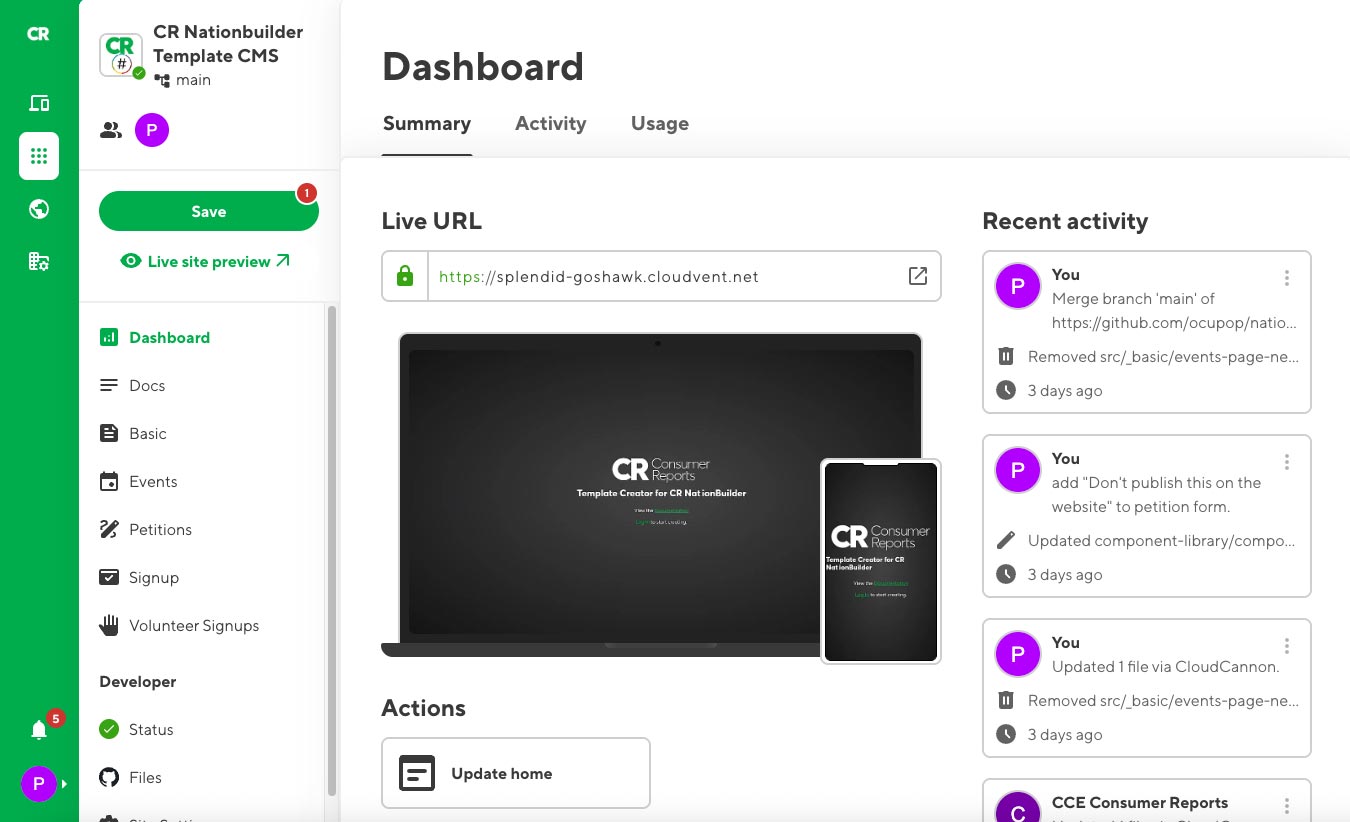Click the devices icon in green sidebar
Viewport: 1350px width, 822px height.
coord(38,102)
